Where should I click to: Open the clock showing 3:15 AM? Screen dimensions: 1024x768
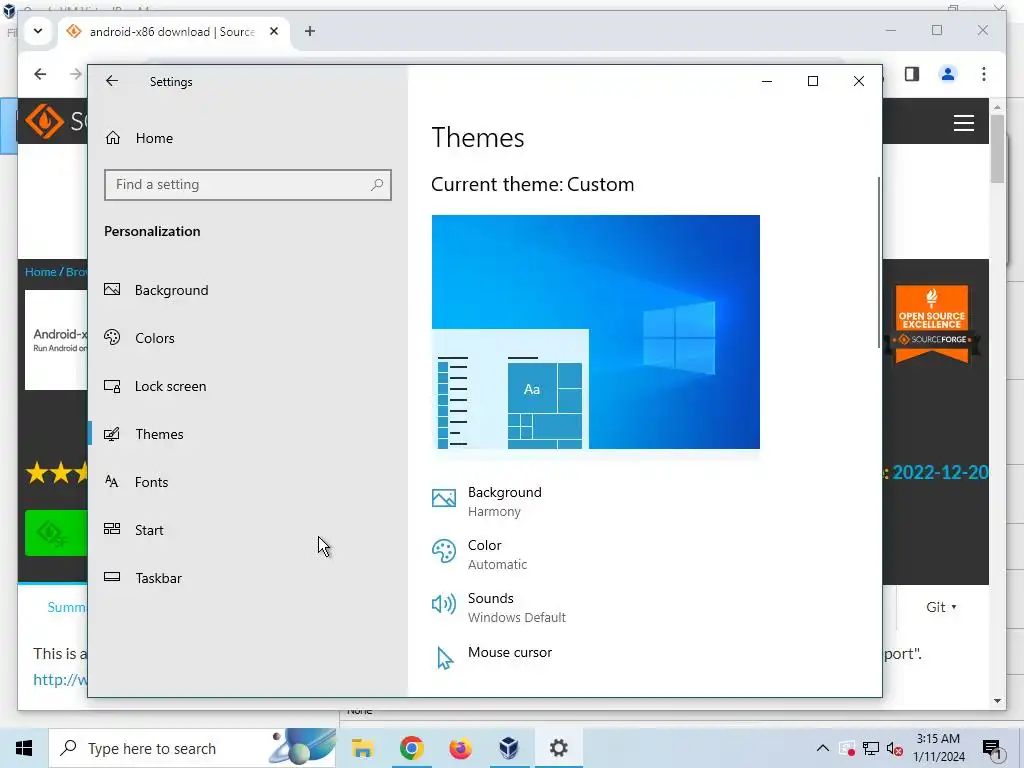pyautogui.click(x=938, y=748)
